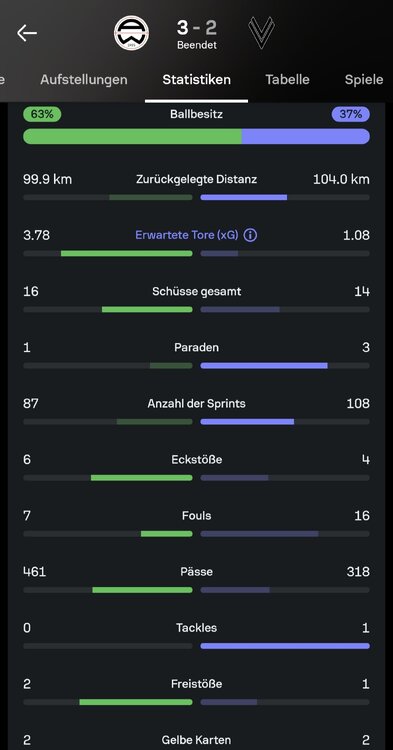Screen dimensions: 393x750
Task: Tap the Paraden stat label
Action: [x=196, y=347]
